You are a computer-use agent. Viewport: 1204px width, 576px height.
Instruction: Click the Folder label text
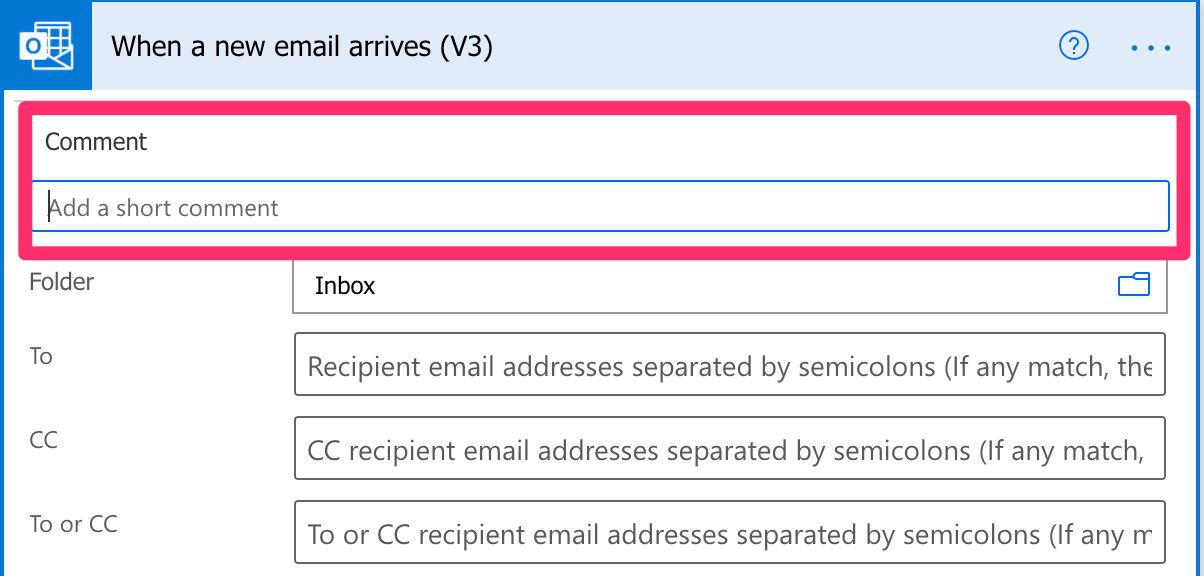tap(61, 283)
